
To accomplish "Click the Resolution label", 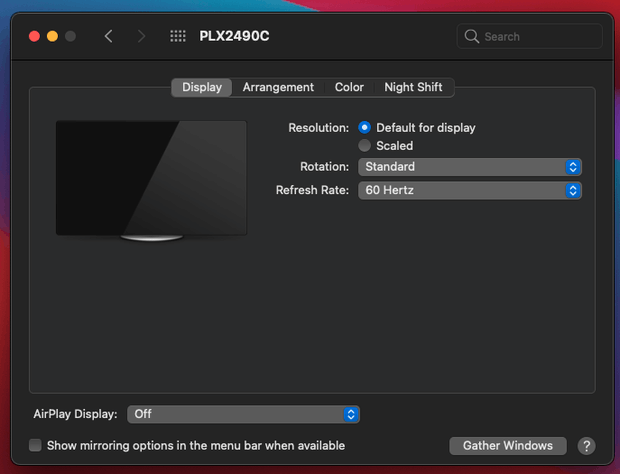I will click(x=318, y=128).
